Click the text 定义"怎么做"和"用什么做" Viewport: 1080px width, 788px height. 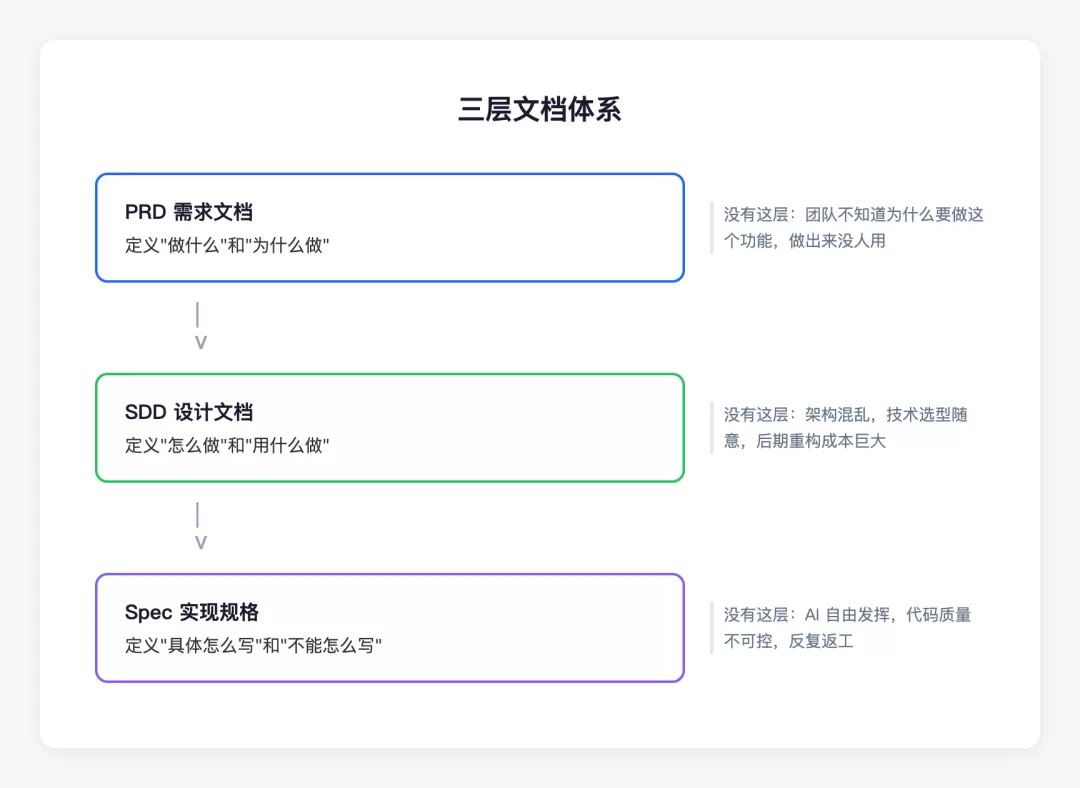[x=227, y=445]
